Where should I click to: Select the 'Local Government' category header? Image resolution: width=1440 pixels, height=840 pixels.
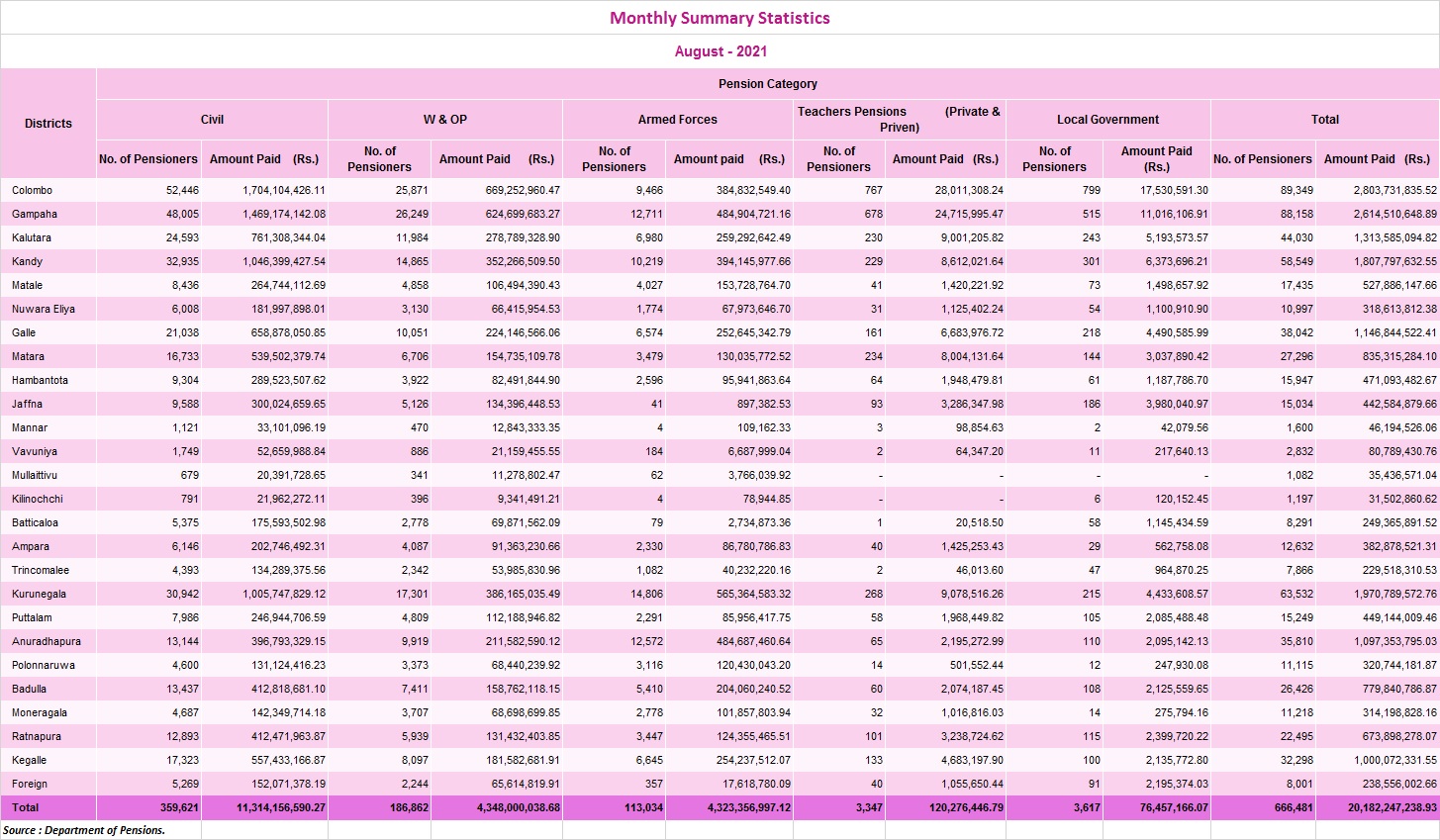1107,120
